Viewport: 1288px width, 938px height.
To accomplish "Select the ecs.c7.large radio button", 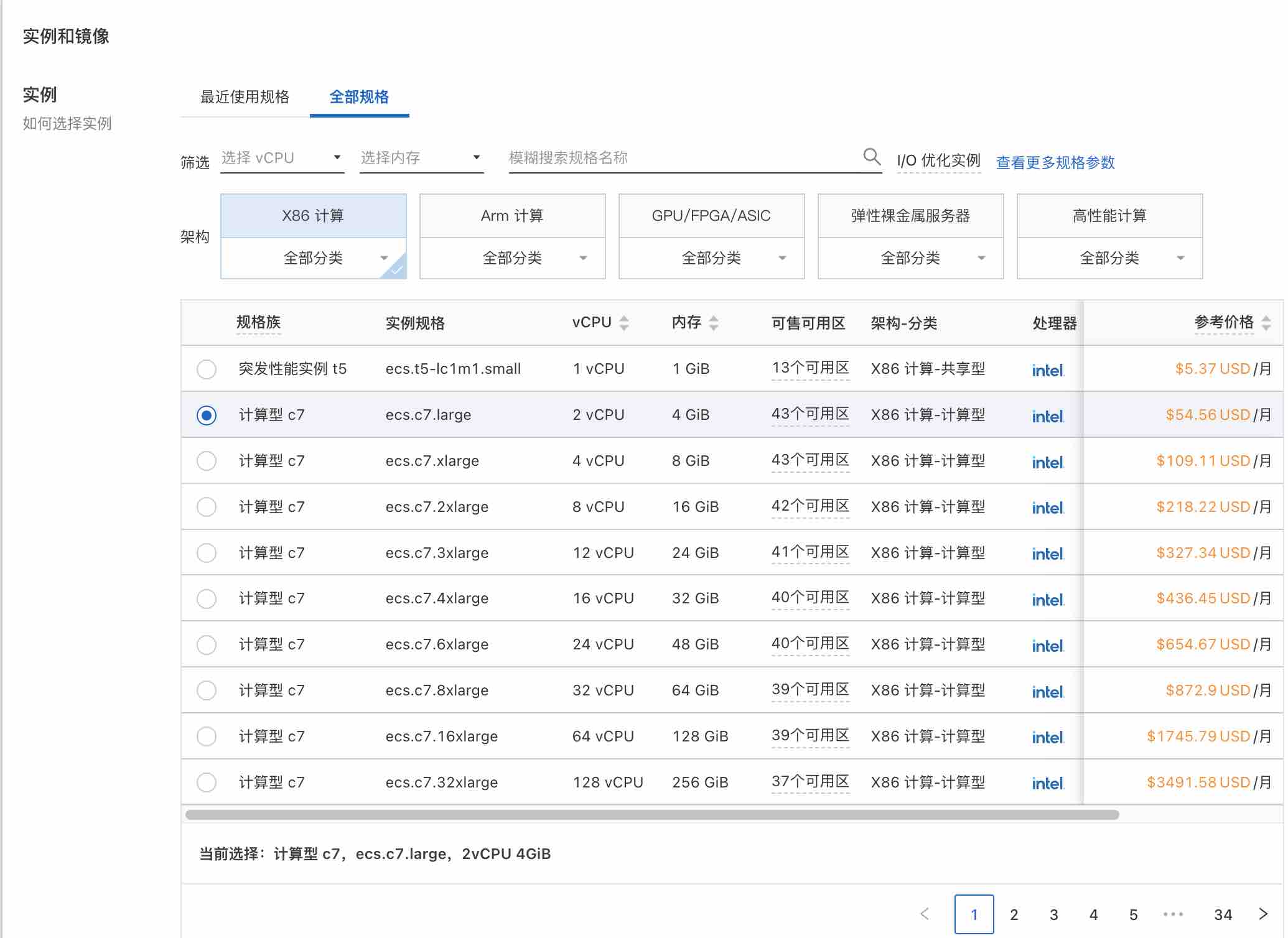I will (207, 415).
